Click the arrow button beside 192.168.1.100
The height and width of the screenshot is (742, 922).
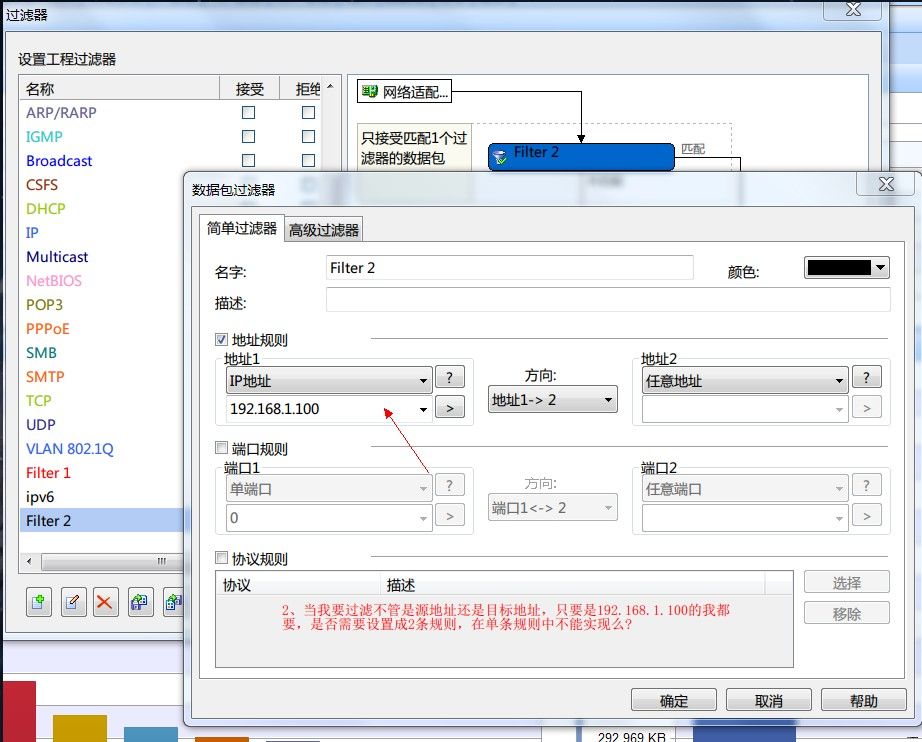click(x=450, y=408)
